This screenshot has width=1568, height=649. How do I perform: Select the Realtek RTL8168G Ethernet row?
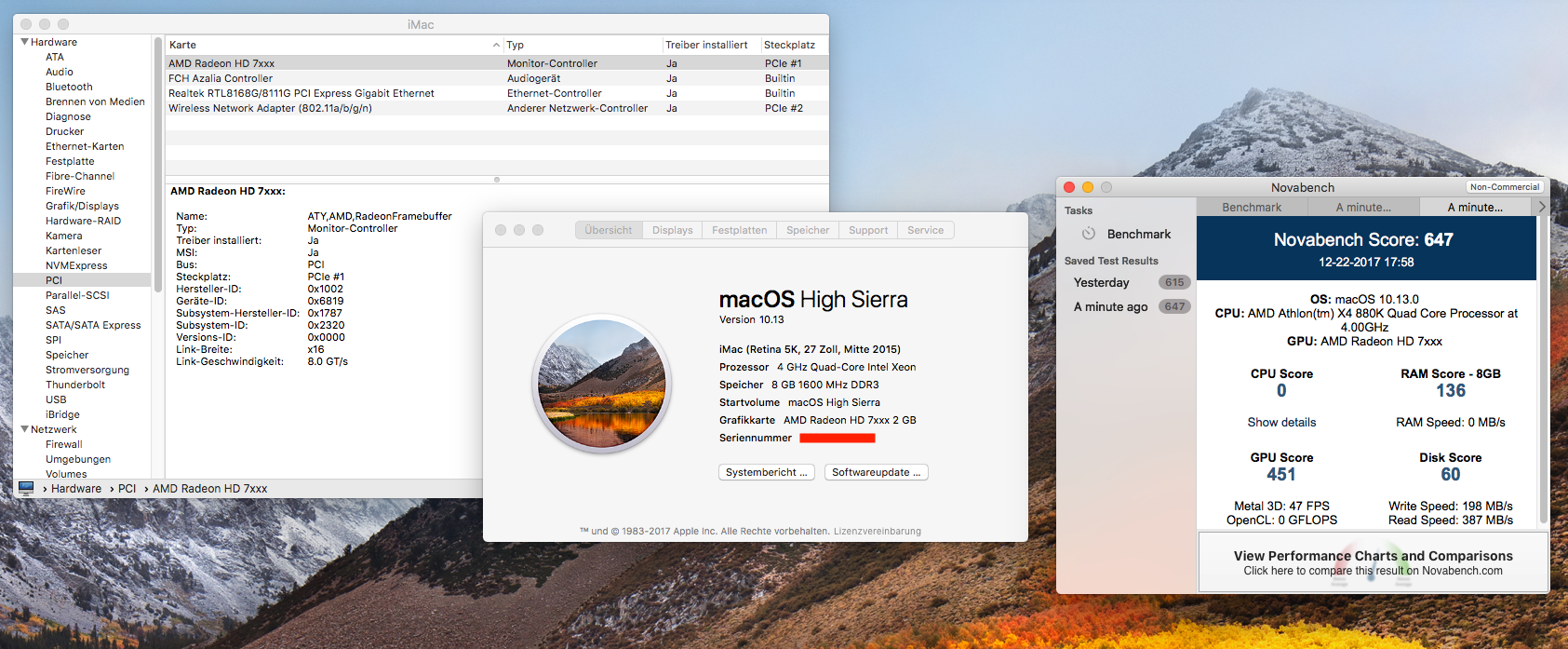click(x=497, y=93)
